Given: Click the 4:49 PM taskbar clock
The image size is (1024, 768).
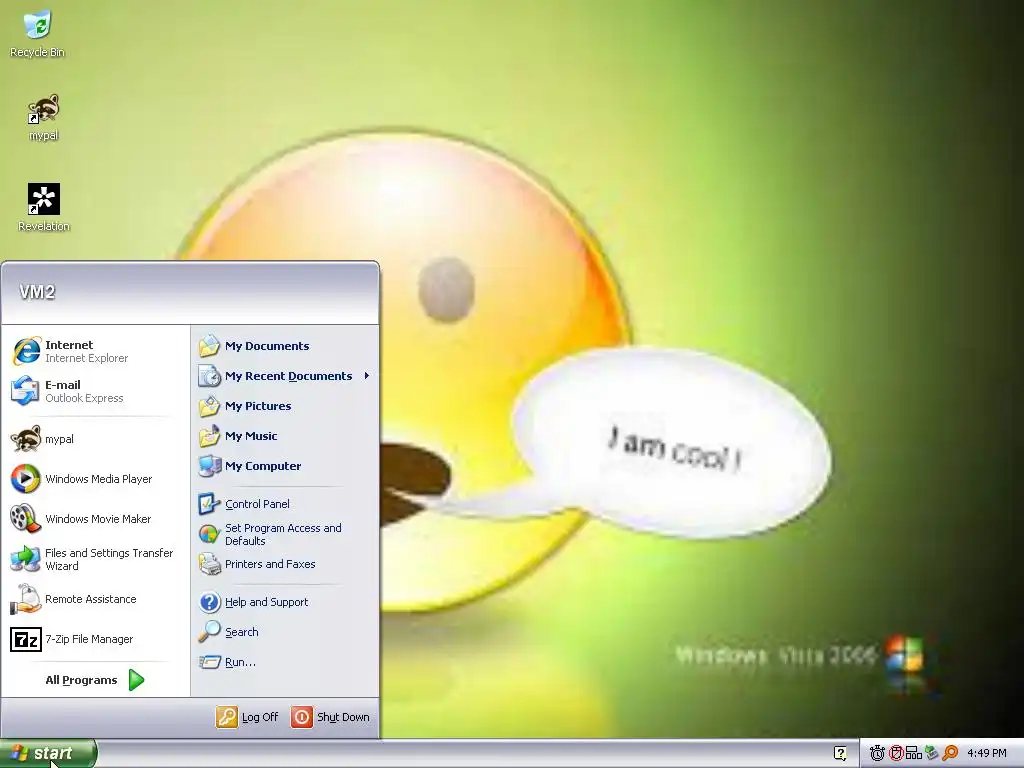Looking at the screenshot, I should click(987, 754).
